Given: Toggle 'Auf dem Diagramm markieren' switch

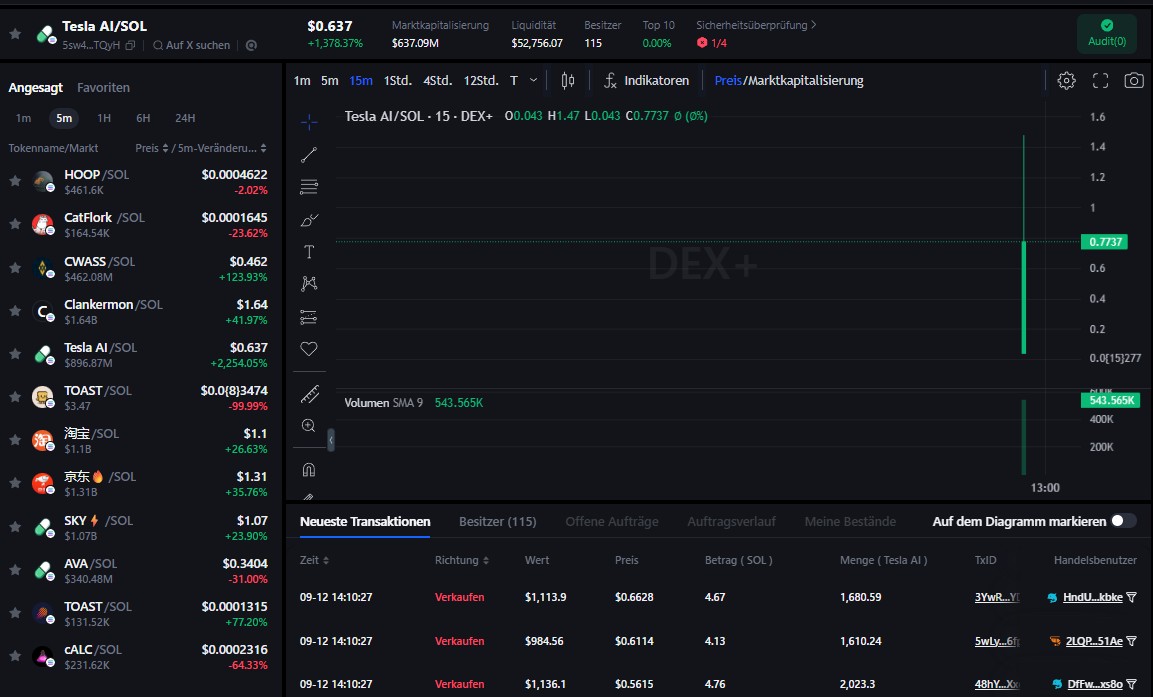Looking at the screenshot, I should [x=1123, y=521].
